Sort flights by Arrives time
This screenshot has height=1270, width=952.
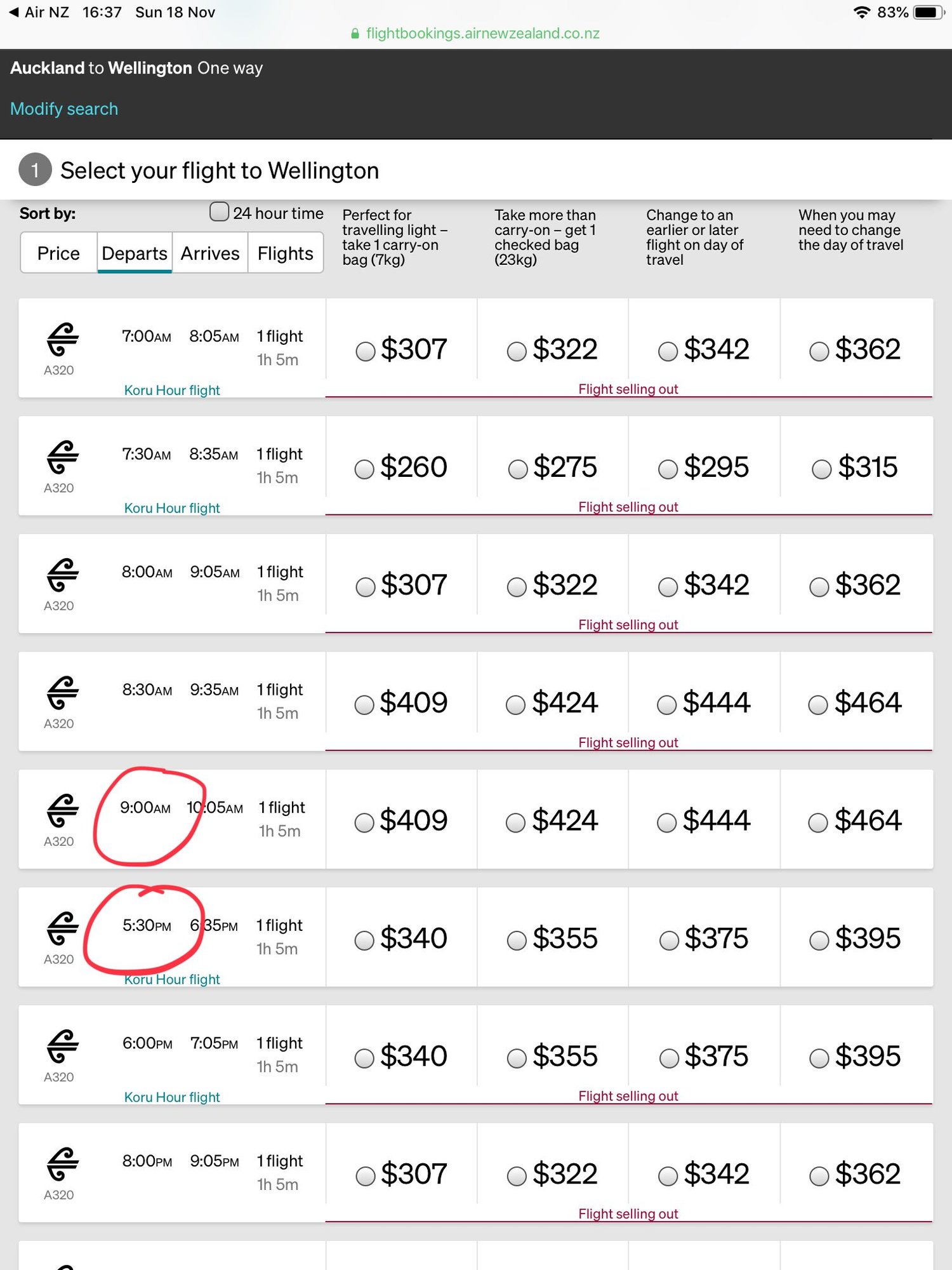click(x=210, y=253)
